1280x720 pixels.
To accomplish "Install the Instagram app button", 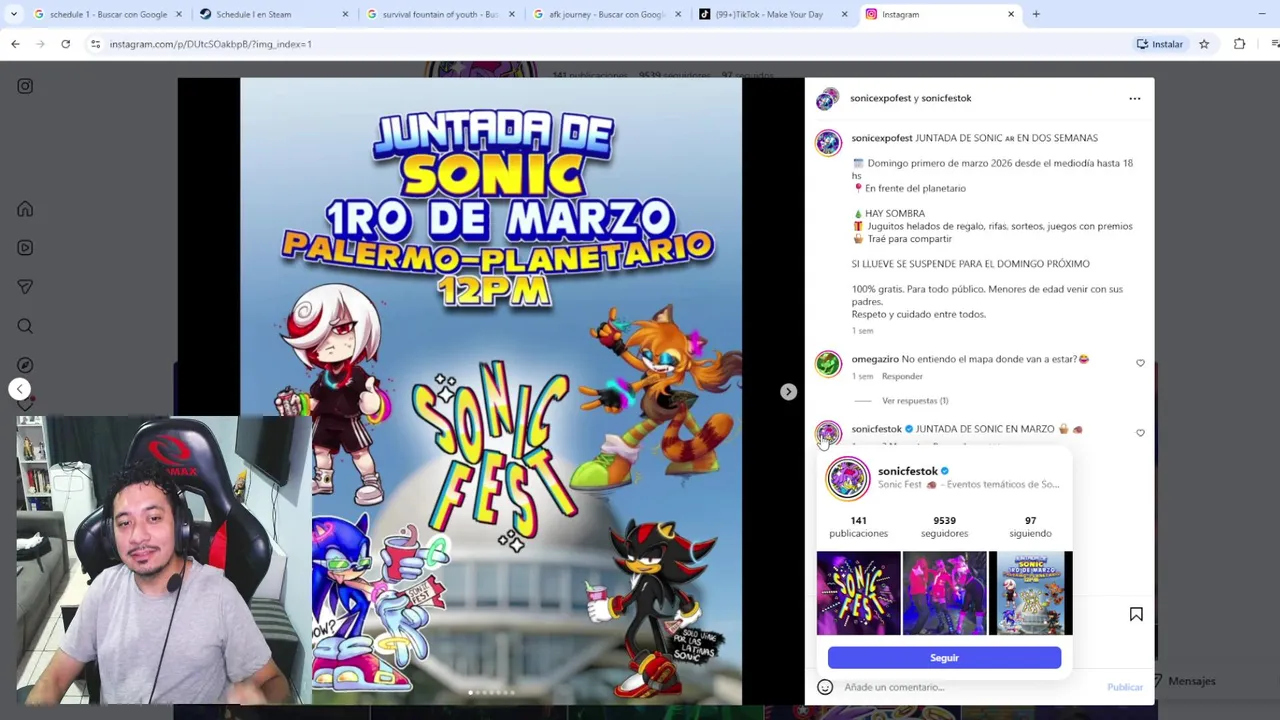I will tap(1160, 44).
